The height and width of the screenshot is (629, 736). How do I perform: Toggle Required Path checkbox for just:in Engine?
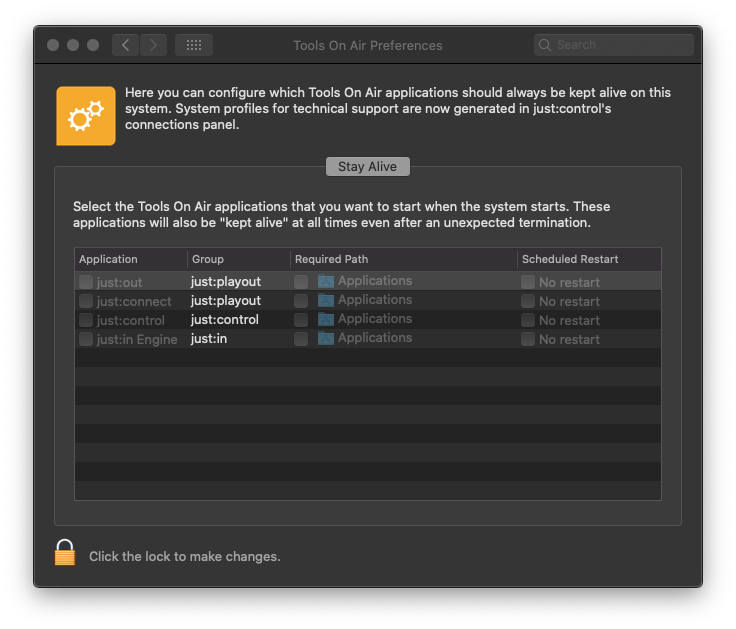point(301,338)
